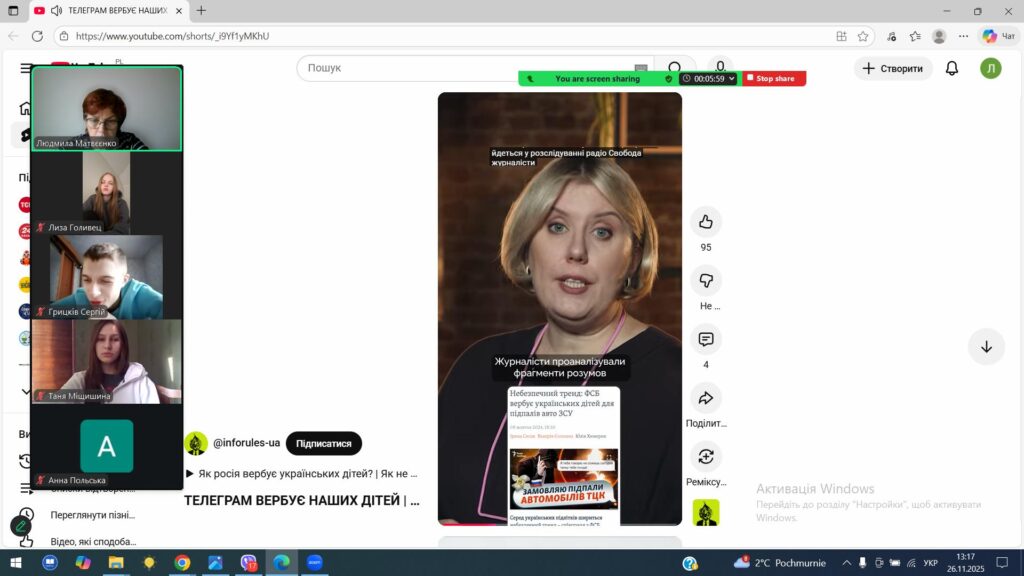Dislike the Short video
Viewport: 1024px width, 576px height.
705,281
